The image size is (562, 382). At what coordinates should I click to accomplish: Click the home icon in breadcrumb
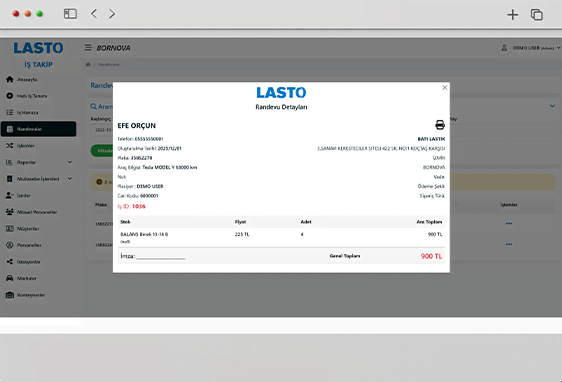[88, 65]
